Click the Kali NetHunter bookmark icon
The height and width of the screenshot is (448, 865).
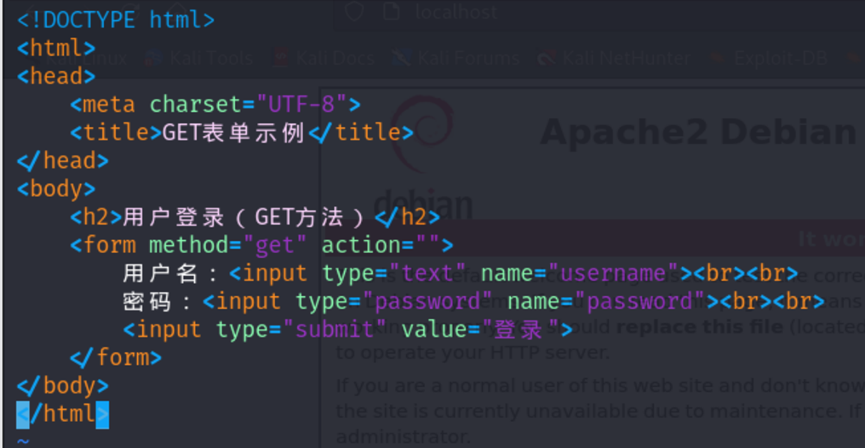tap(546, 58)
